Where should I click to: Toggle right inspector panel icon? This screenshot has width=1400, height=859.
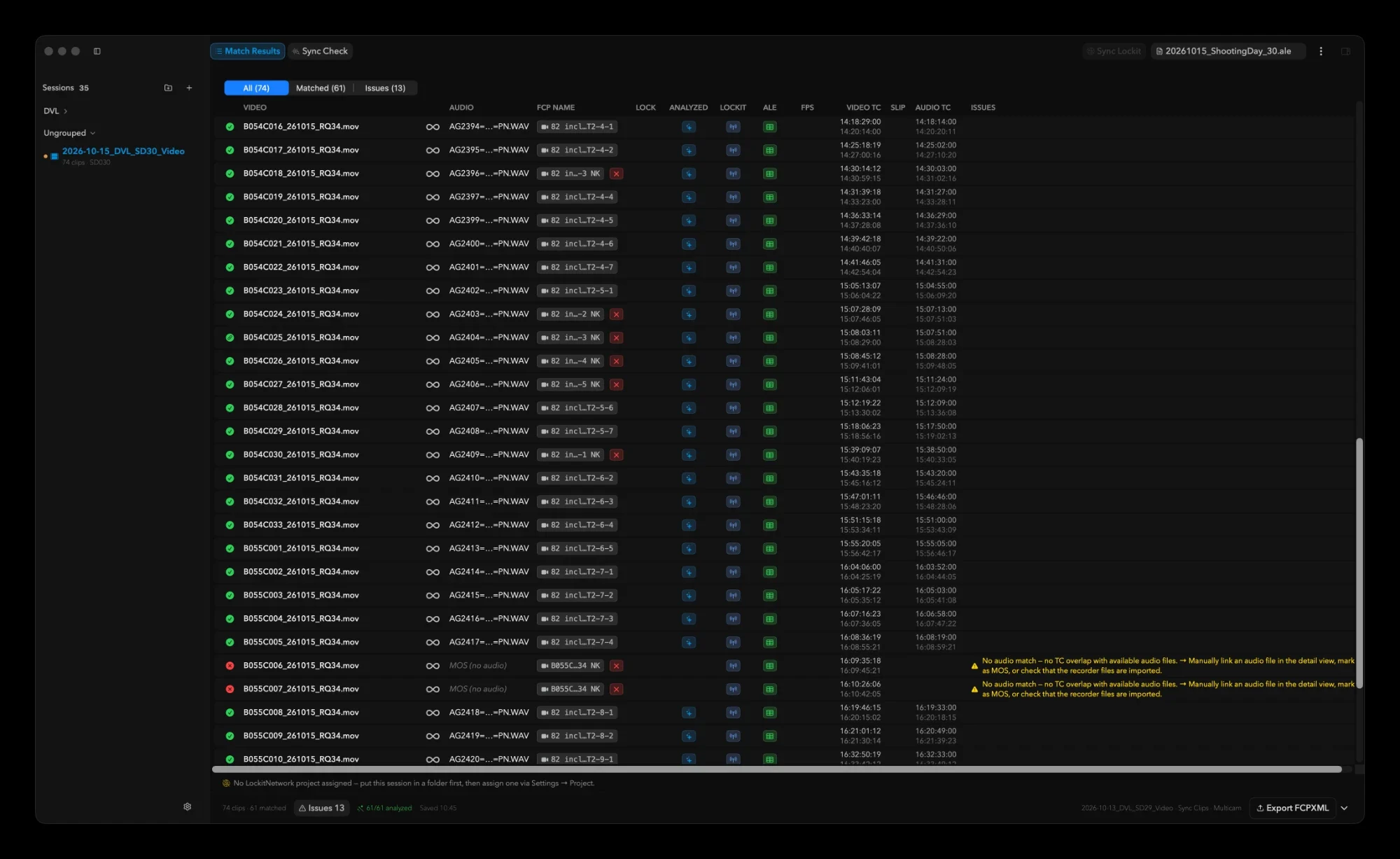[1345, 51]
